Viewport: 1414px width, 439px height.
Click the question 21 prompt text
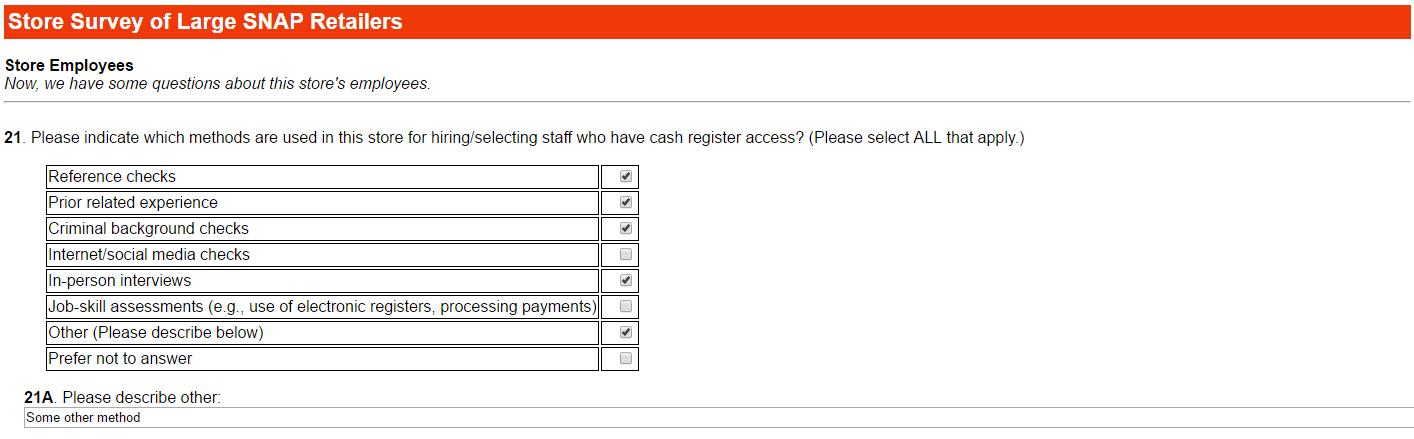[x=514, y=138]
